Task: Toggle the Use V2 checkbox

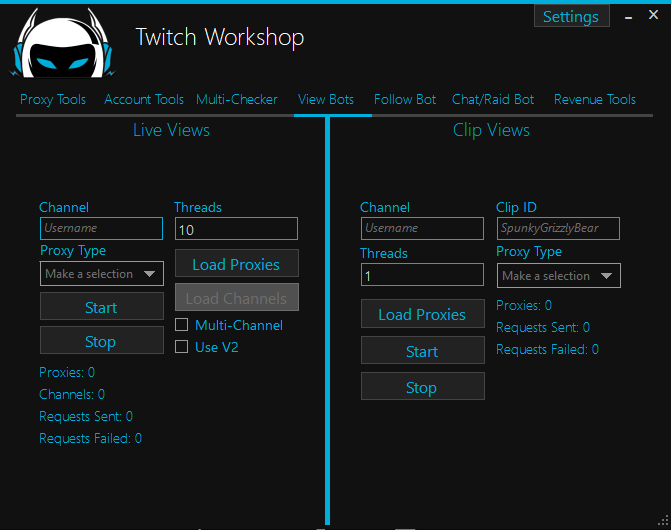Action: (x=182, y=347)
